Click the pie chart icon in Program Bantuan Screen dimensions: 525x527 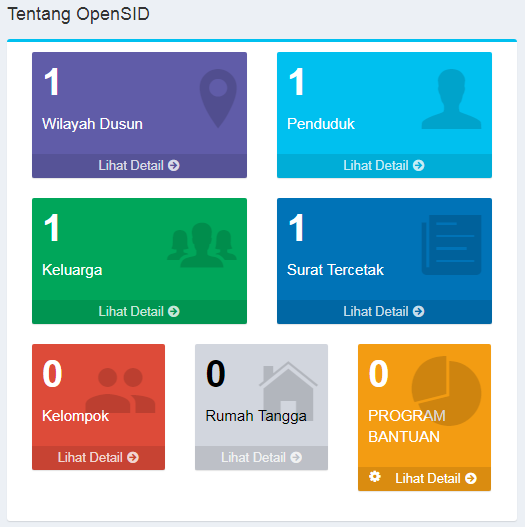[x=446, y=391]
